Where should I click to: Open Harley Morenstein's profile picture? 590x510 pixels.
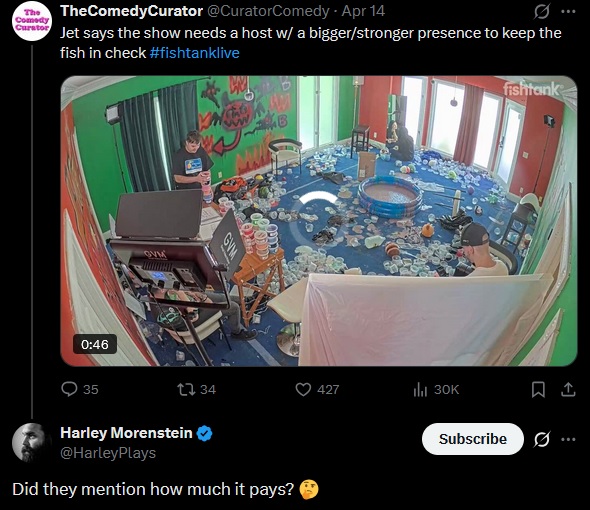tap(32, 443)
